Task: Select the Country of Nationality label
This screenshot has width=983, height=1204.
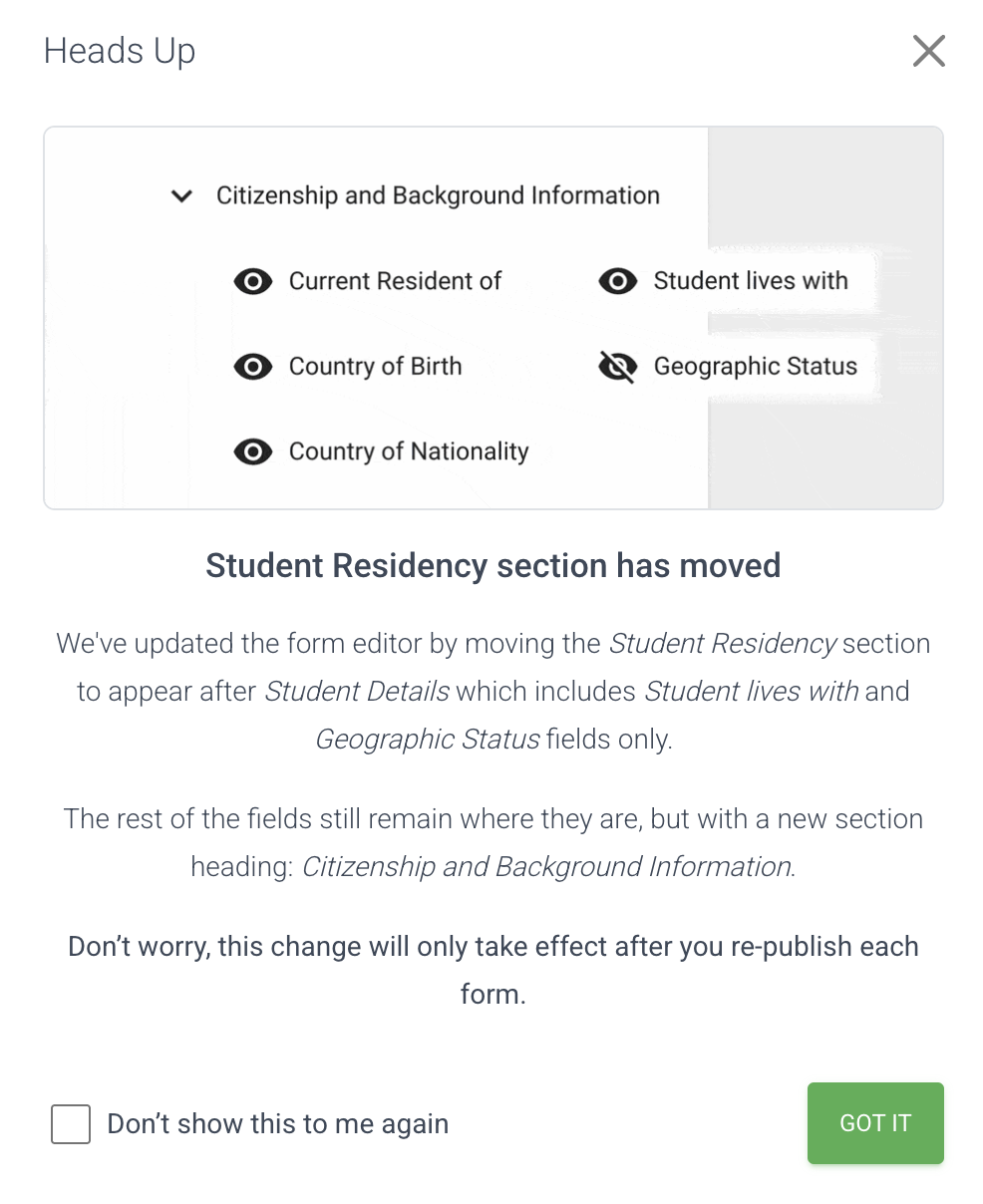Action: point(409,452)
